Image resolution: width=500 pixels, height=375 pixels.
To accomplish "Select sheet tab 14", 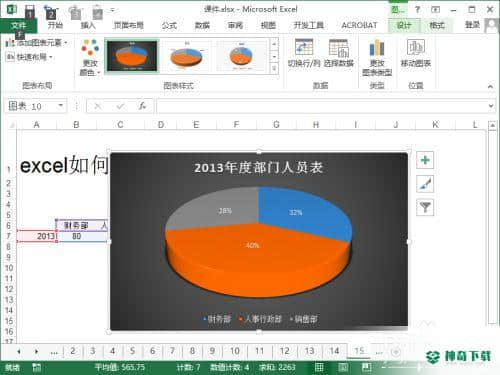I will (x=334, y=351).
